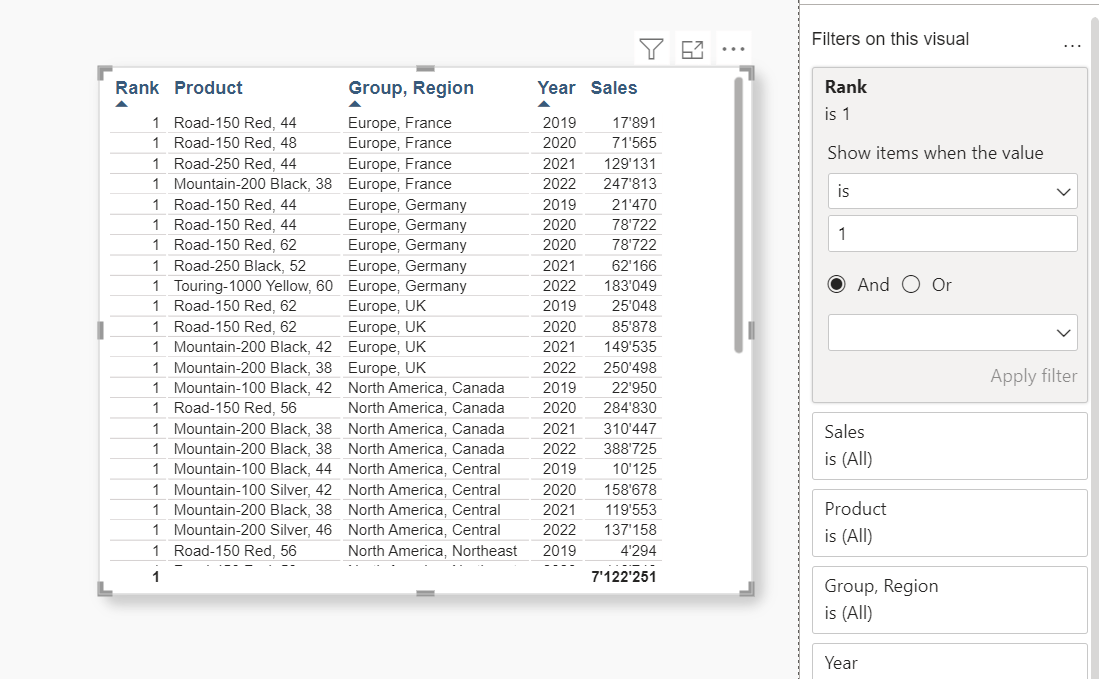Image resolution: width=1099 pixels, height=679 pixels.
Task: Open the empty second condition dropdown
Action: pos(953,333)
